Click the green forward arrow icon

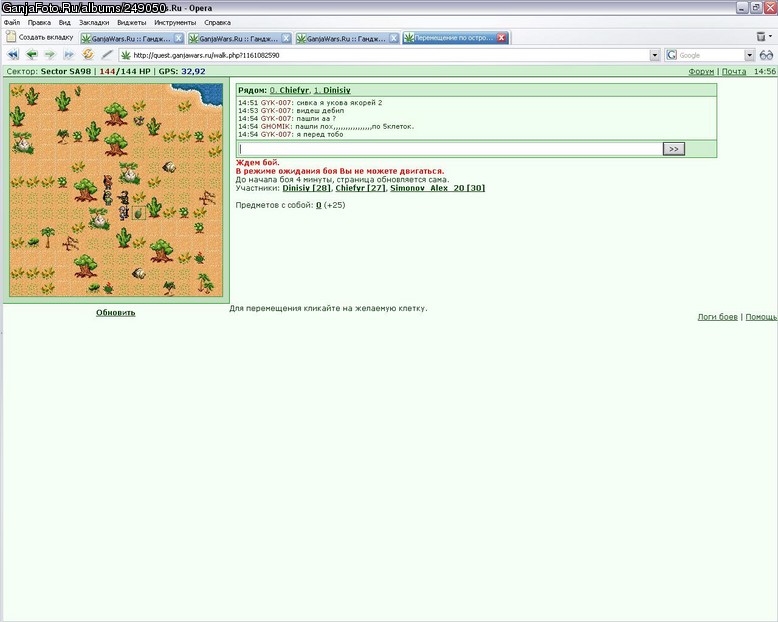[50, 55]
